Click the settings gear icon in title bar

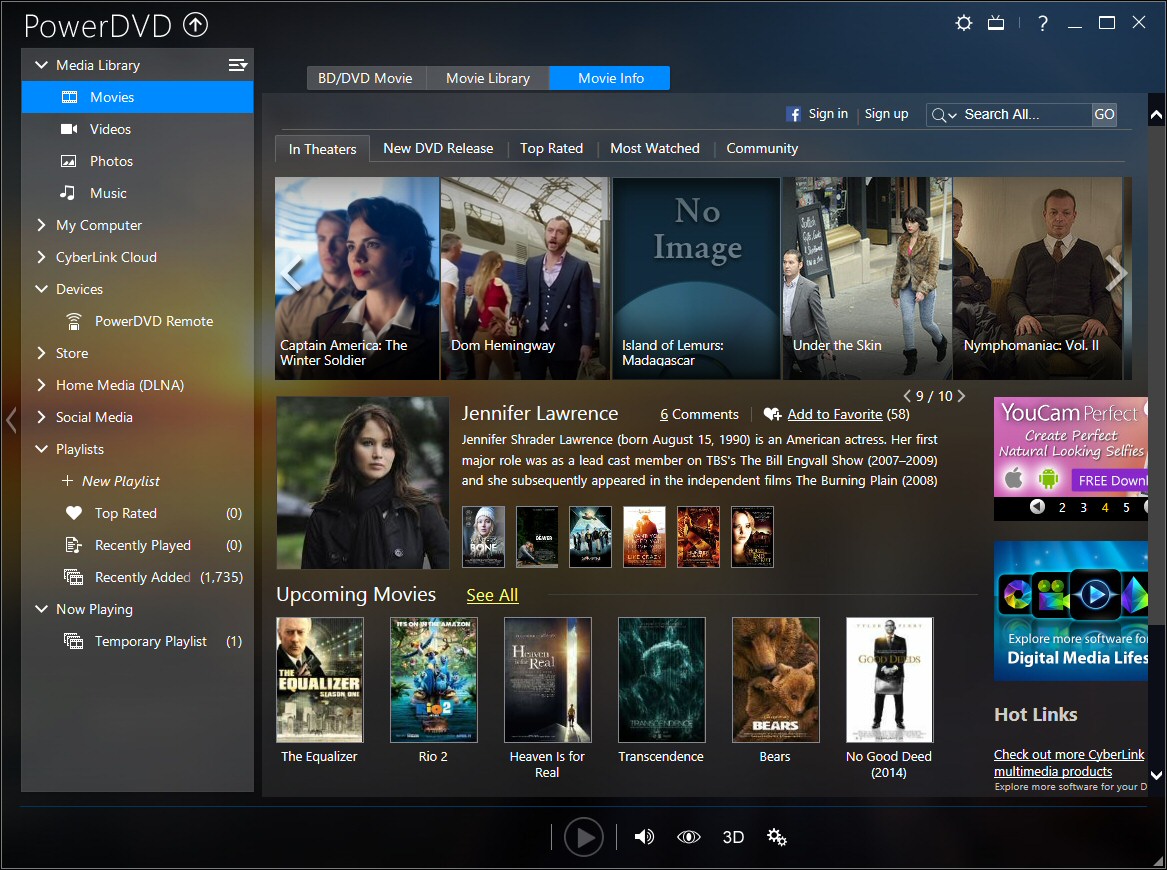tap(964, 23)
